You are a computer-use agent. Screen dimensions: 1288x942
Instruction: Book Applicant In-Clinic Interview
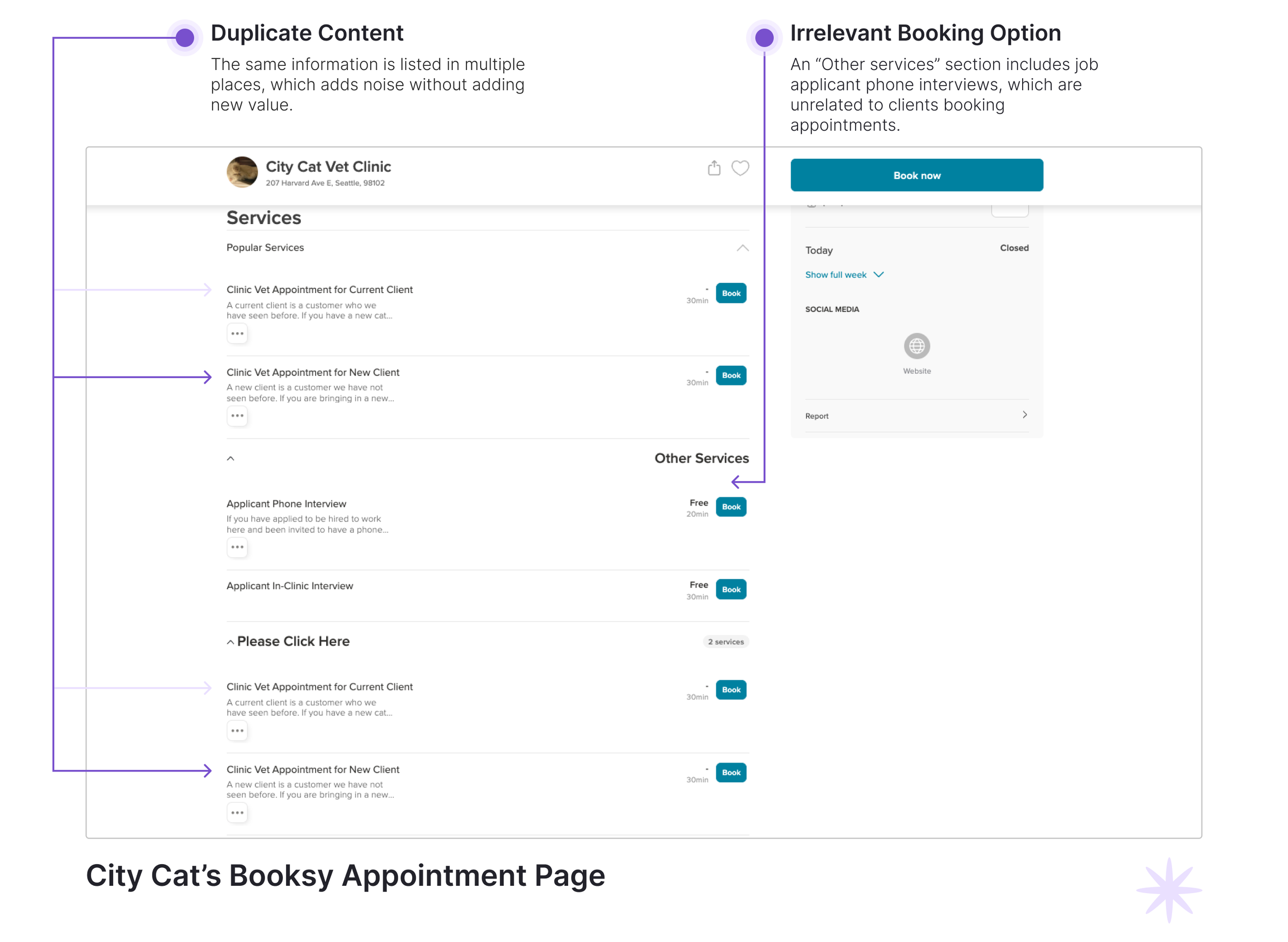[731, 590]
